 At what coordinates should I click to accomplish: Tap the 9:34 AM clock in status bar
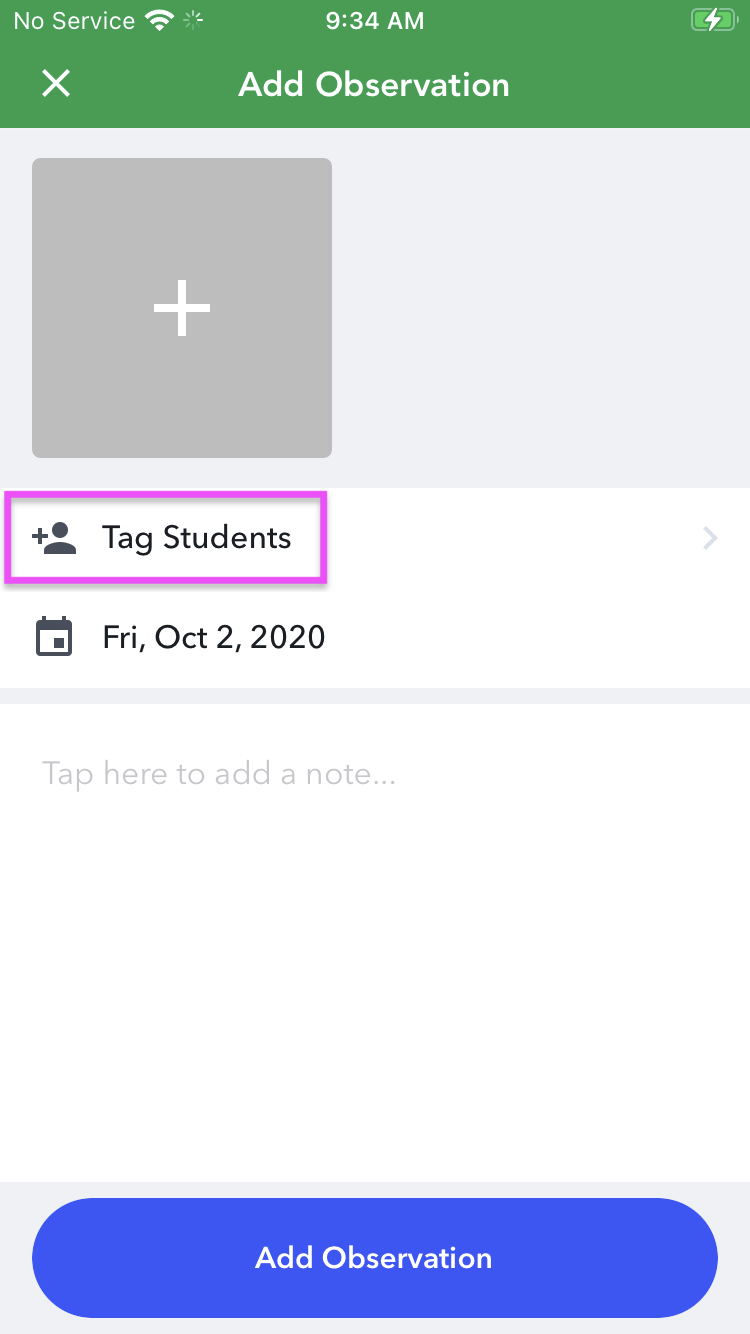375,20
